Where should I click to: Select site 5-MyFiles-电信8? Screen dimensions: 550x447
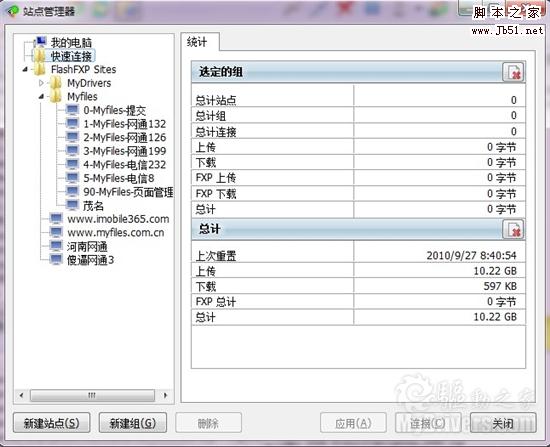point(119,178)
